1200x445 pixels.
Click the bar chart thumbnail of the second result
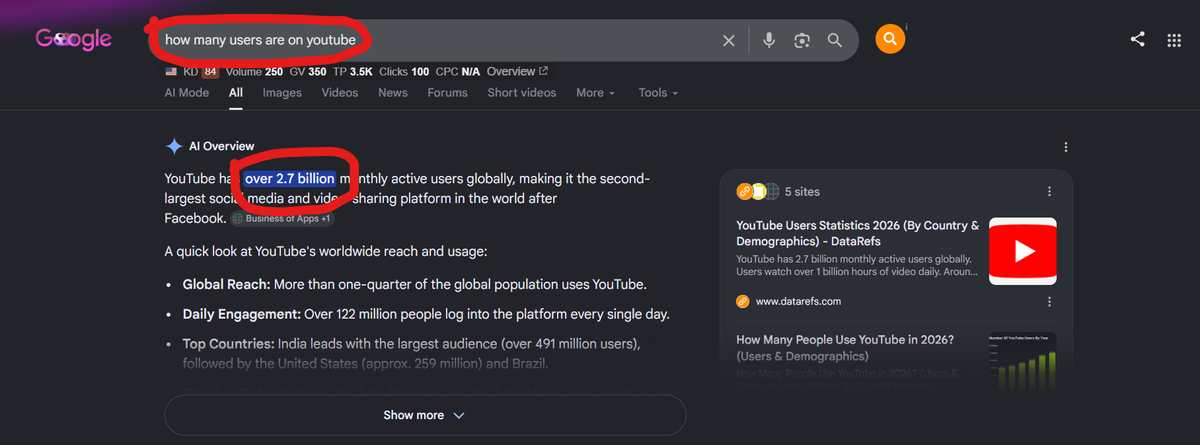tap(1022, 360)
